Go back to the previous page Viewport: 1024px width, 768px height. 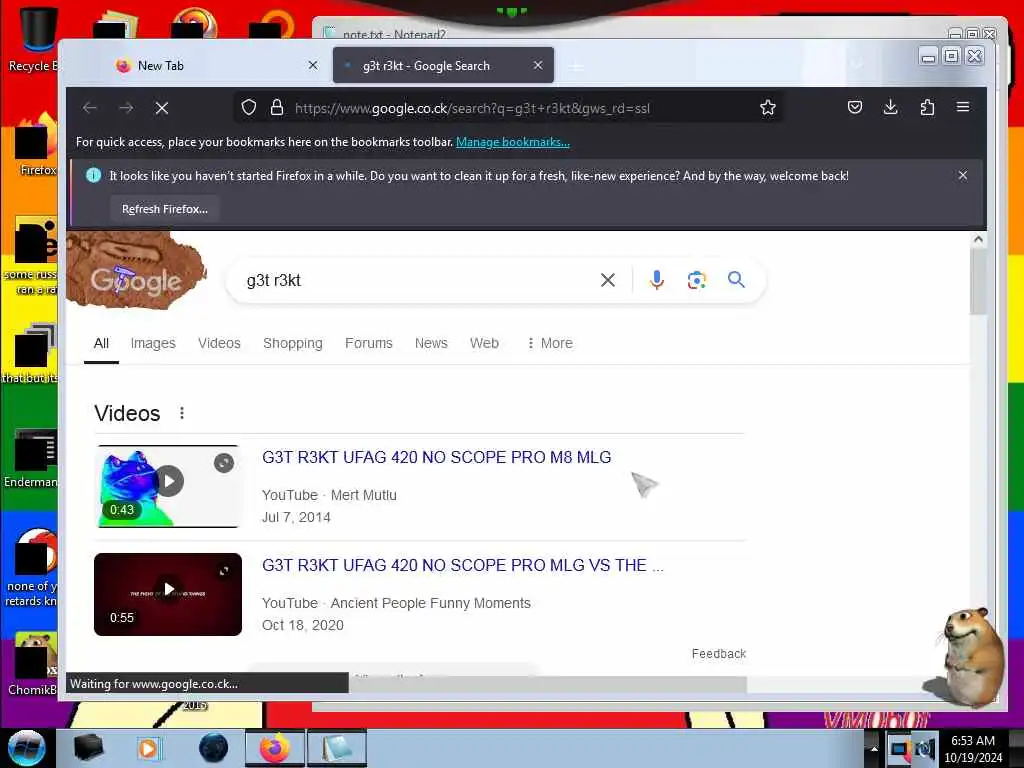(x=90, y=108)
